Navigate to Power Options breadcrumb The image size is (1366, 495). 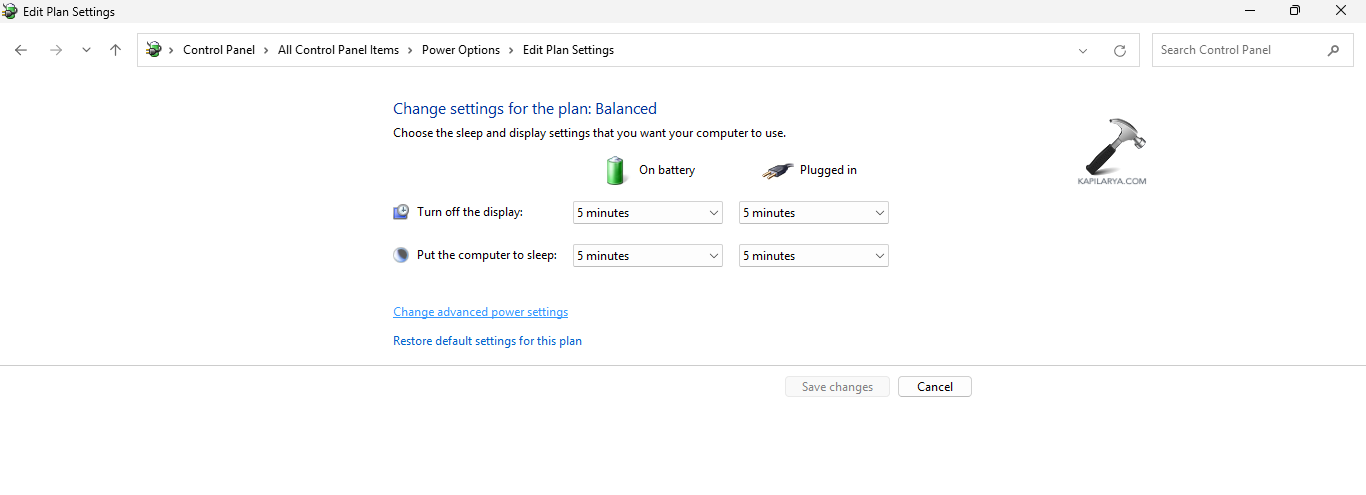tap(460, 50)
